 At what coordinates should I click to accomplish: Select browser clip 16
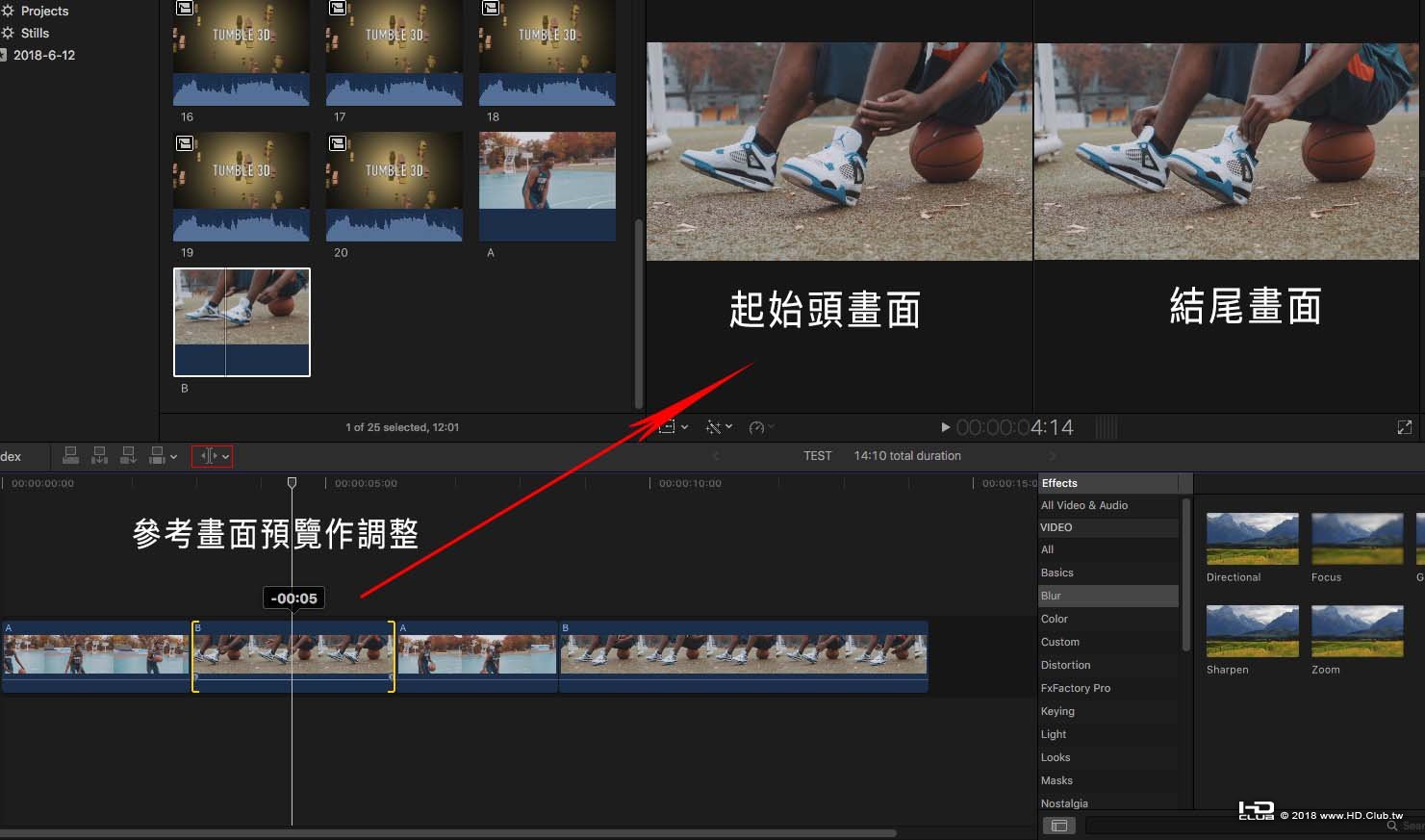point(242,53)
